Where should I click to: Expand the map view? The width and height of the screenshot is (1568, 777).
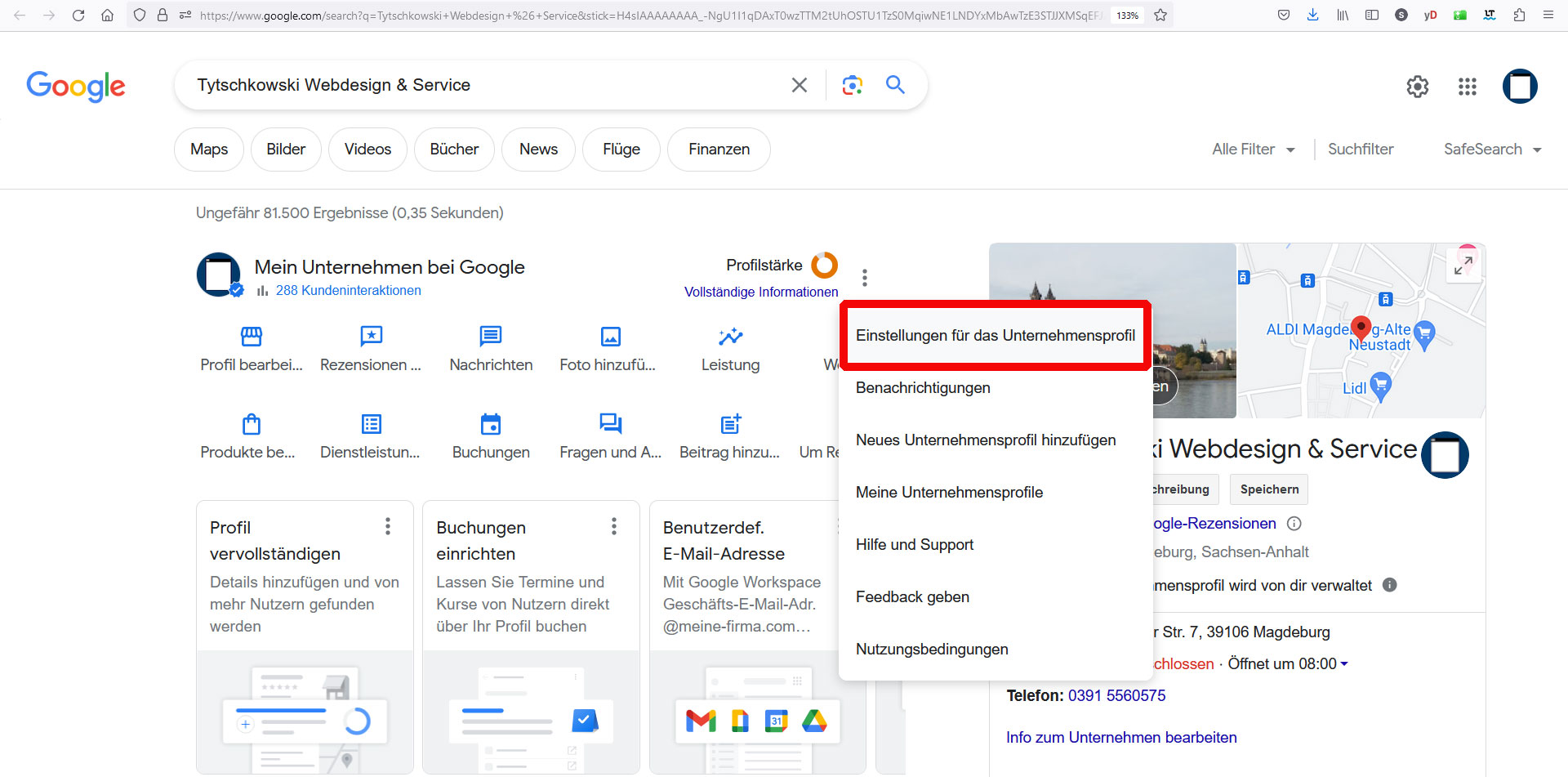point(1463,265)
